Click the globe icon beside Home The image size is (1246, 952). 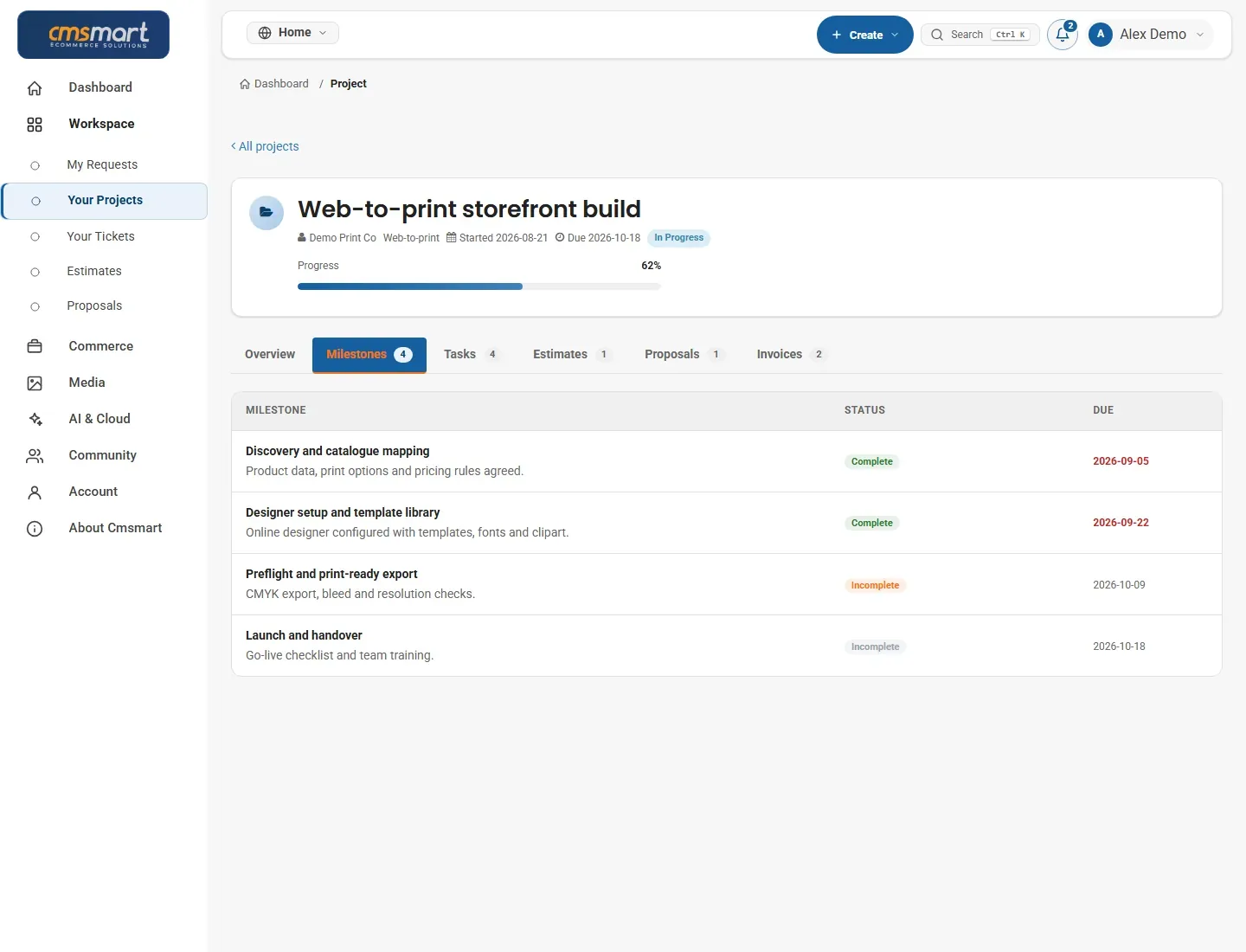pos(265,33)
